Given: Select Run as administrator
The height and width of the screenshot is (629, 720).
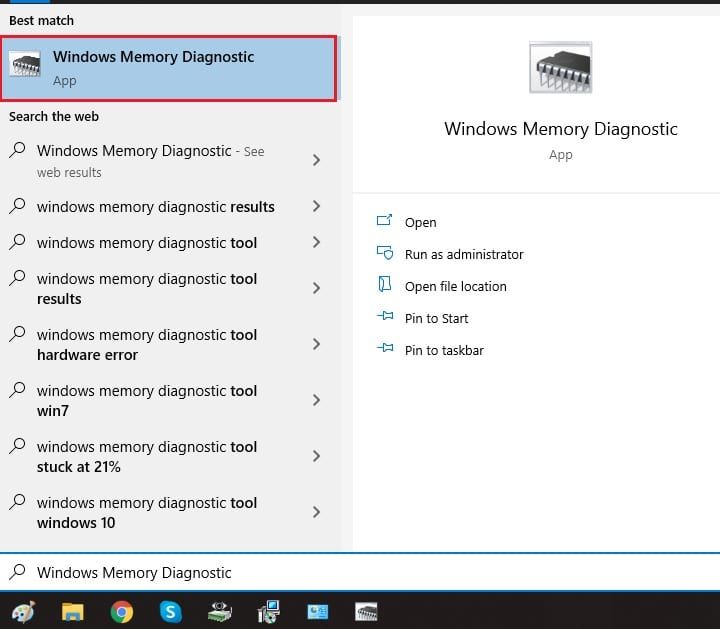Looking at the screenshot, I should (464, 254).
